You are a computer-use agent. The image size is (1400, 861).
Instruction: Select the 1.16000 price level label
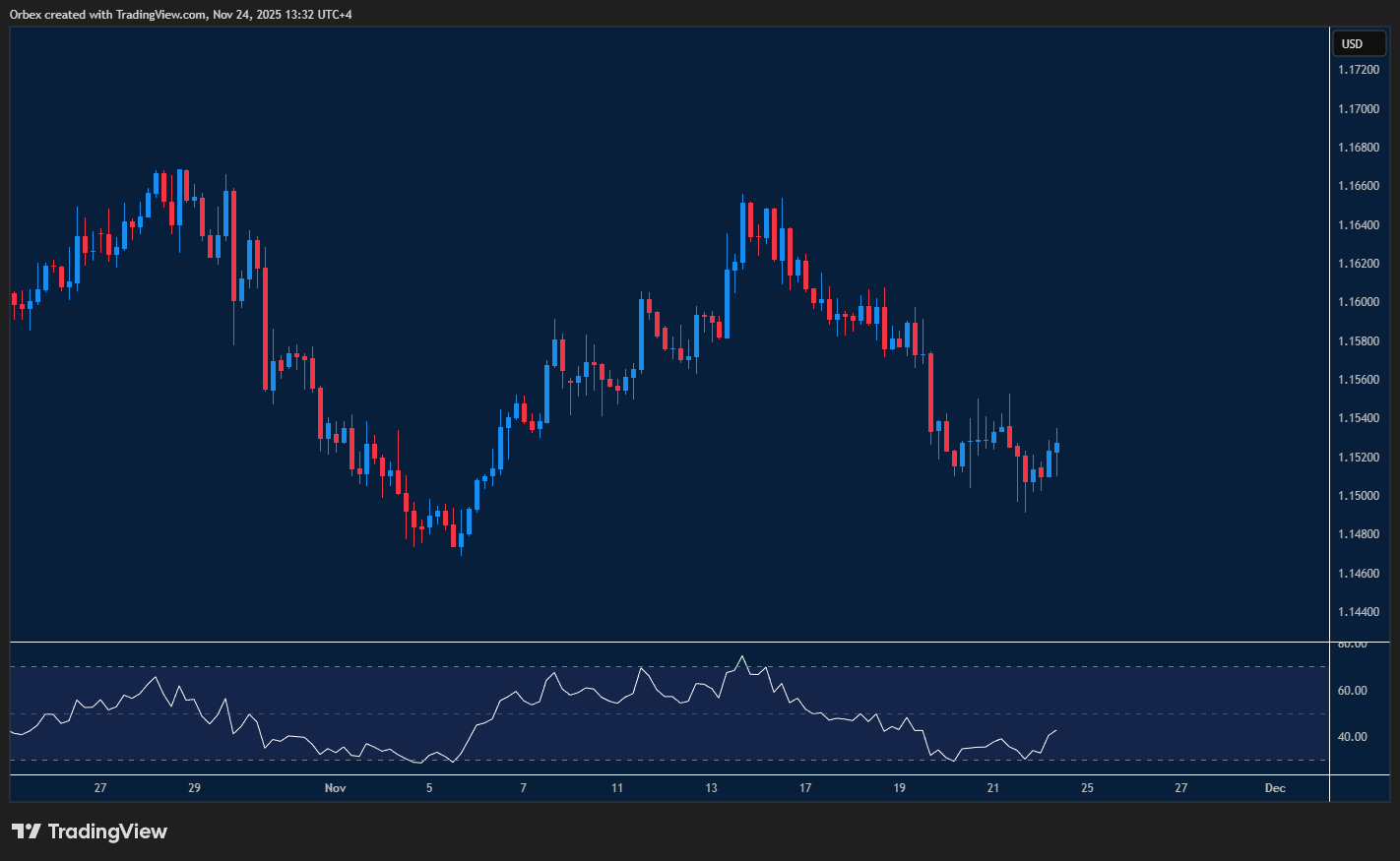point(1358,302)
